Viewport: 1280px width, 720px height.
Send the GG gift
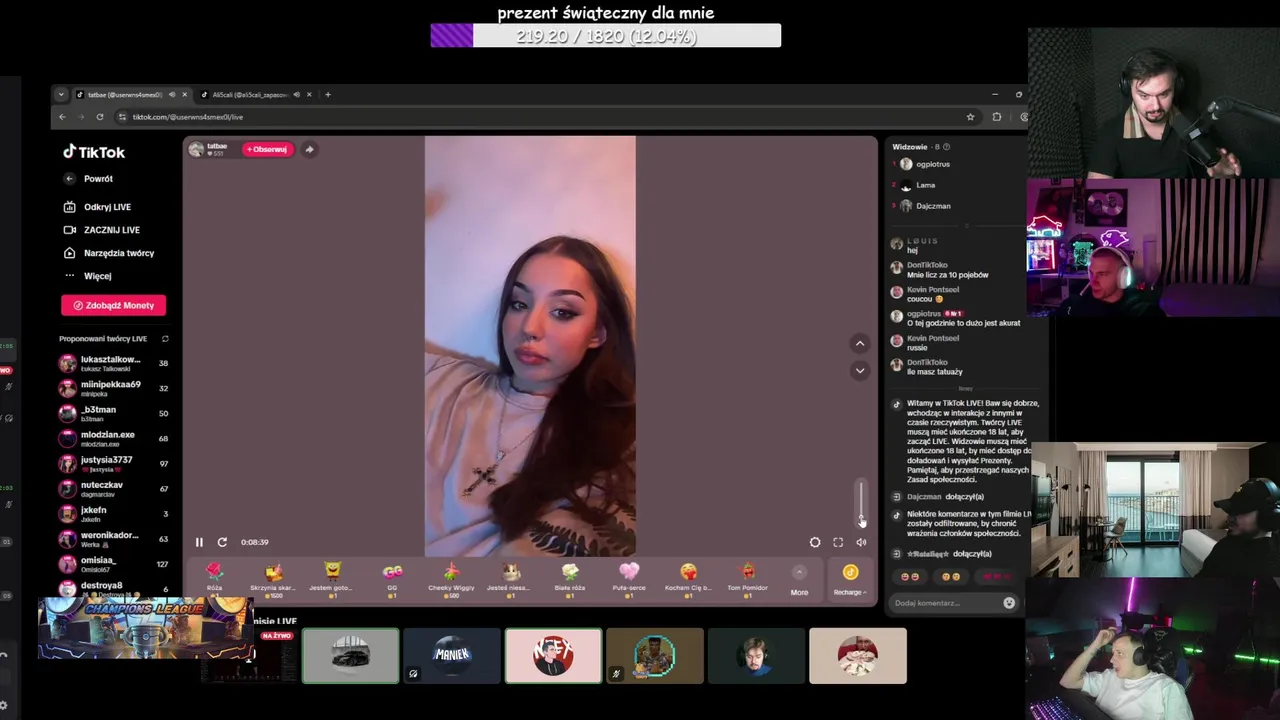pos(392,579)
